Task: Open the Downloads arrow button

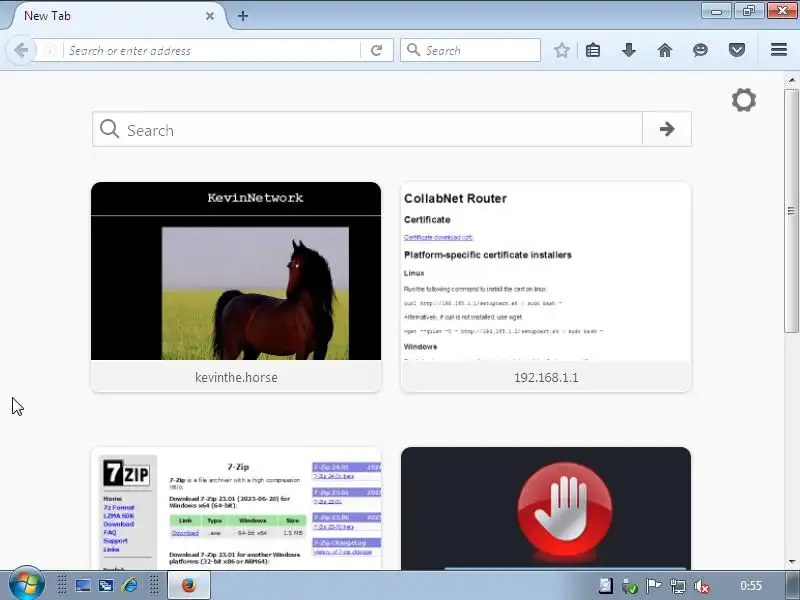Action: [x=629, y=50]
